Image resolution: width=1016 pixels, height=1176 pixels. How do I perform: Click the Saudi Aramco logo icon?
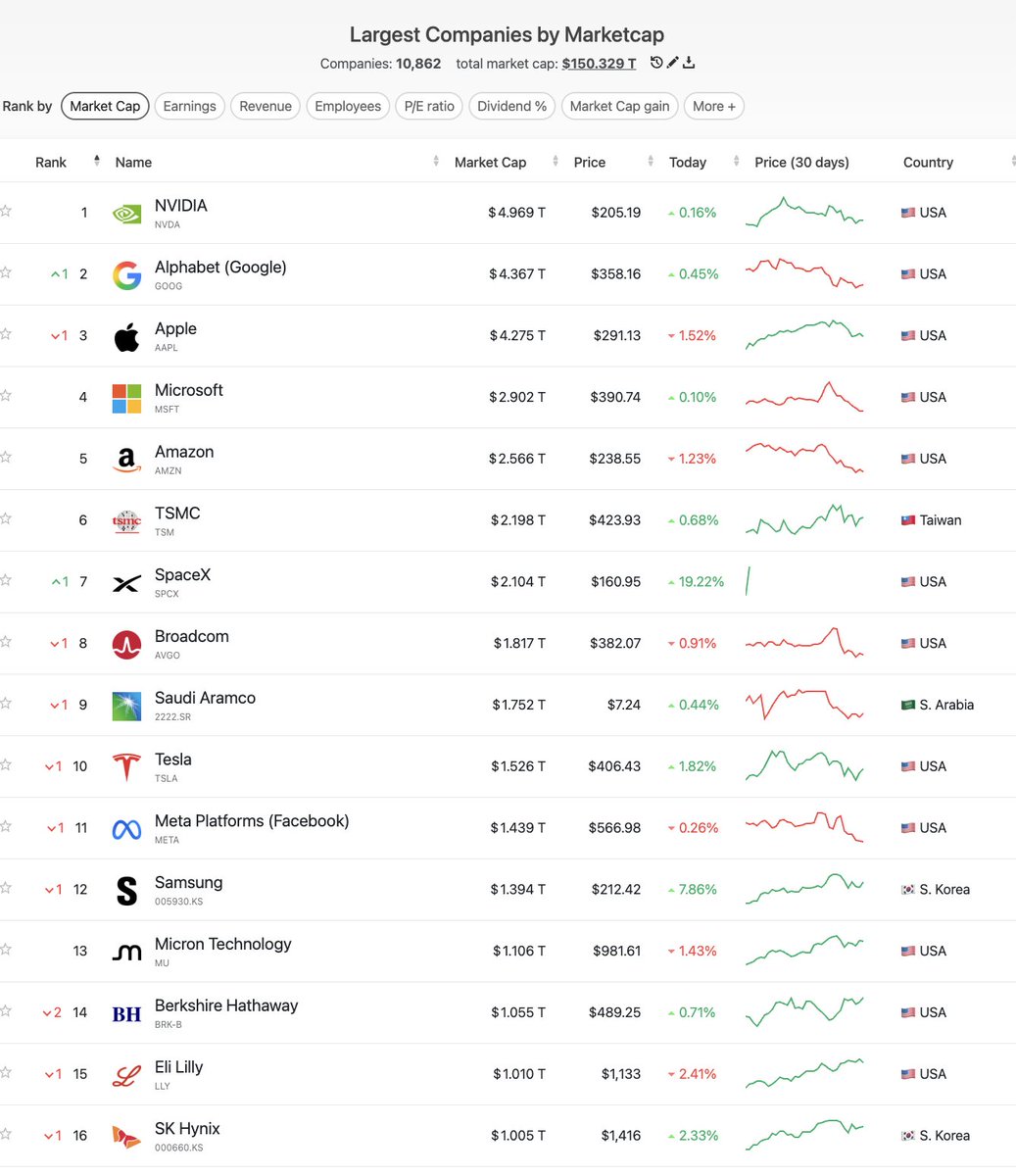click(126, 707)
